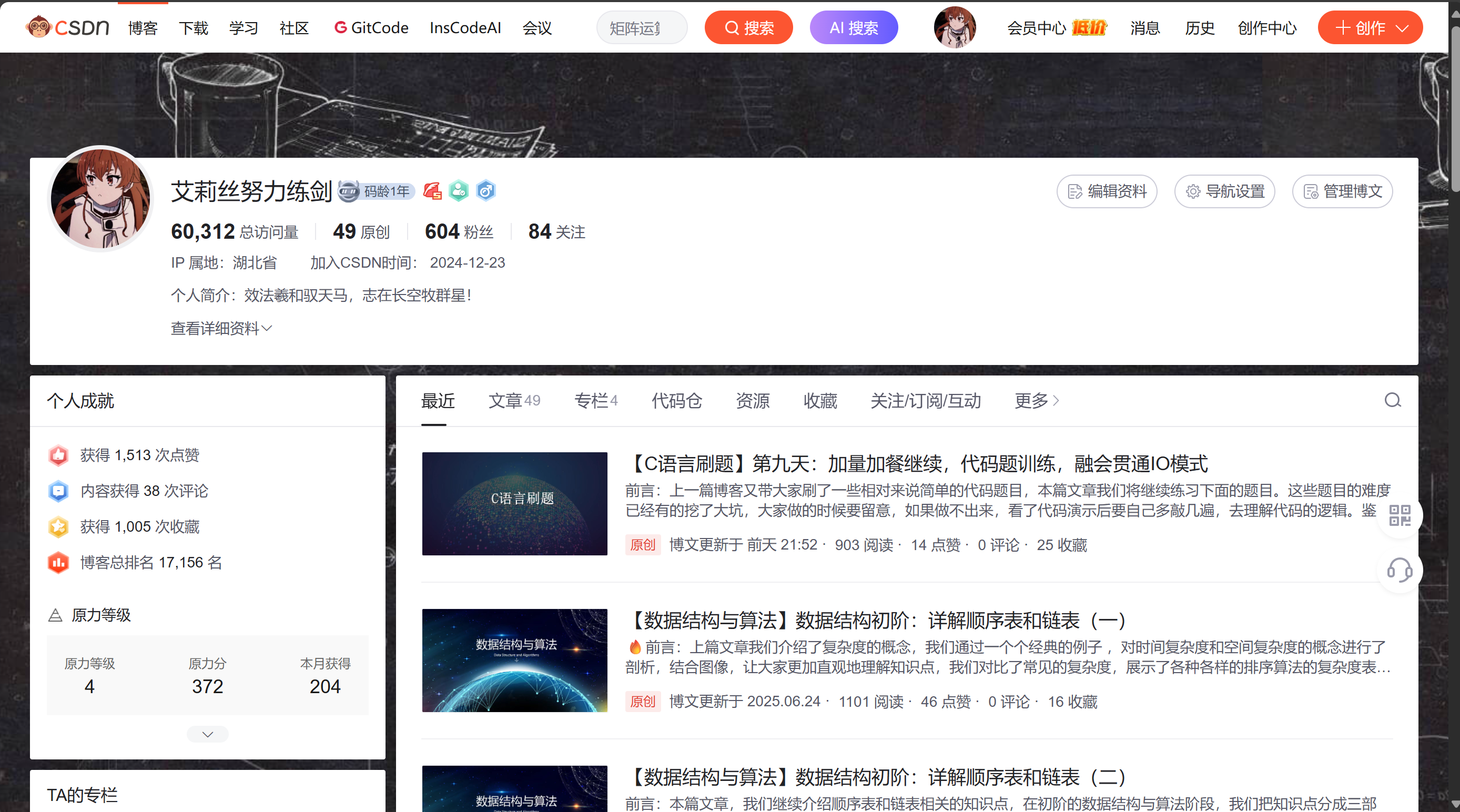
Task: Switch to the 文章 49 tab
Action: [x=514, y=401]
